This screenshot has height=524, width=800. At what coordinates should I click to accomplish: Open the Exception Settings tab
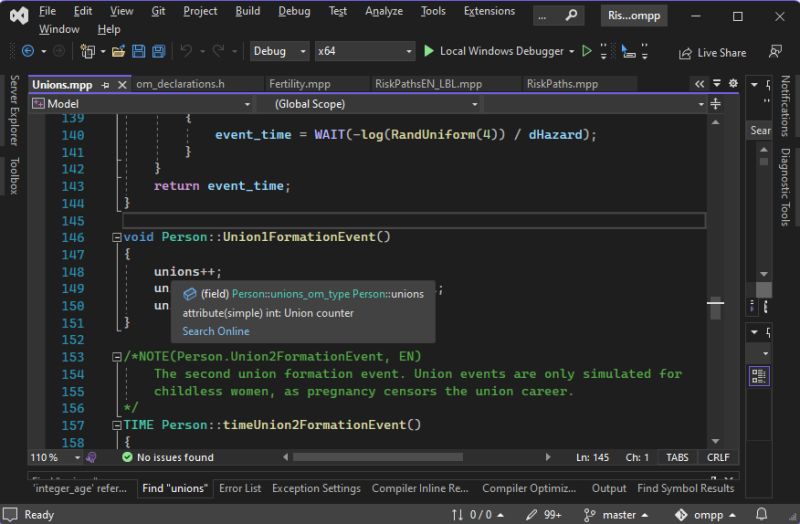point(316,488)
